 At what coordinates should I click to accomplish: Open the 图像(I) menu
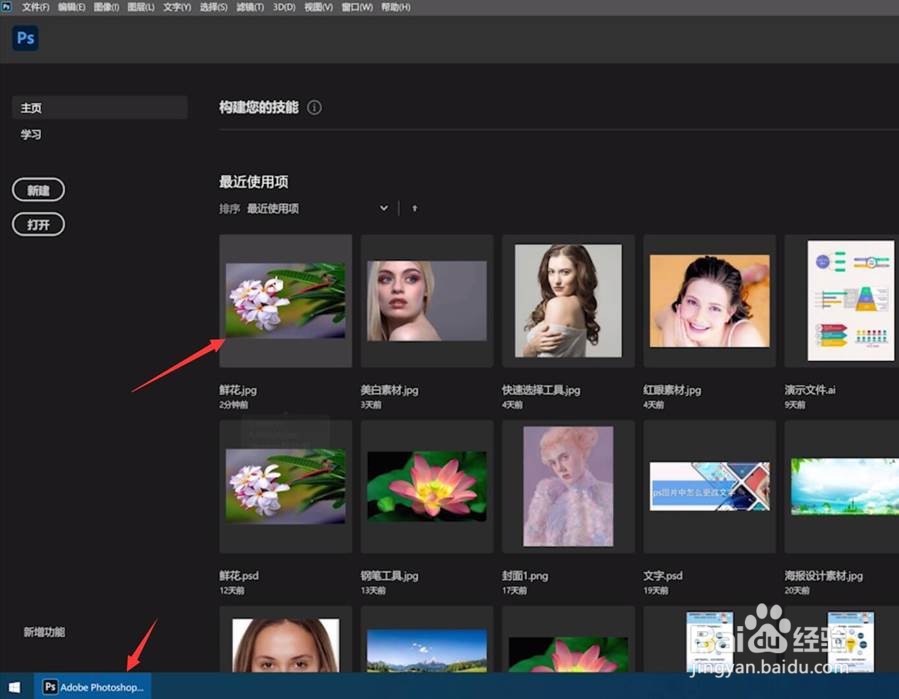click(x=107, y=7)
